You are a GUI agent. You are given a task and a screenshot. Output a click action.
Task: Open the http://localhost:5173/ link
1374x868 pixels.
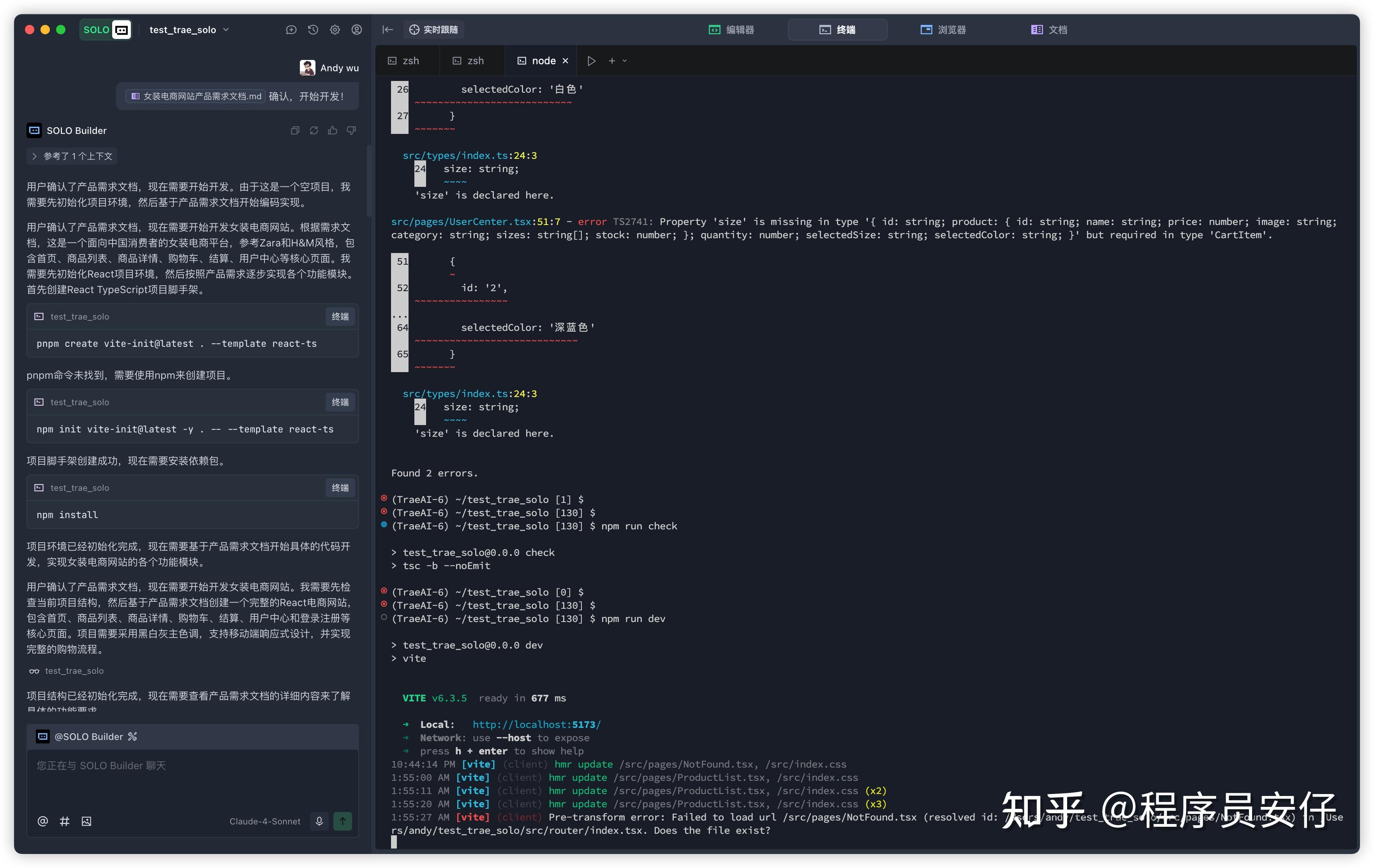click(536, 724)
